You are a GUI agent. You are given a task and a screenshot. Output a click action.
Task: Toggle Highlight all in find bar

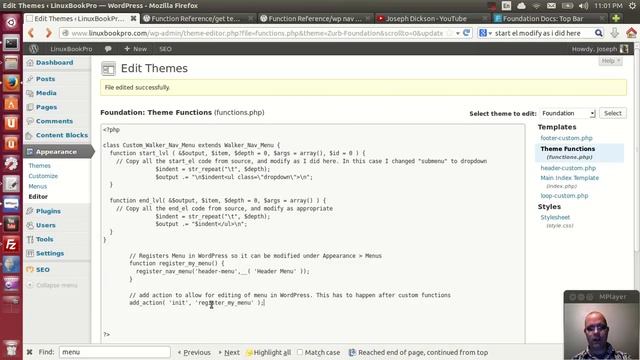(269, 352)
